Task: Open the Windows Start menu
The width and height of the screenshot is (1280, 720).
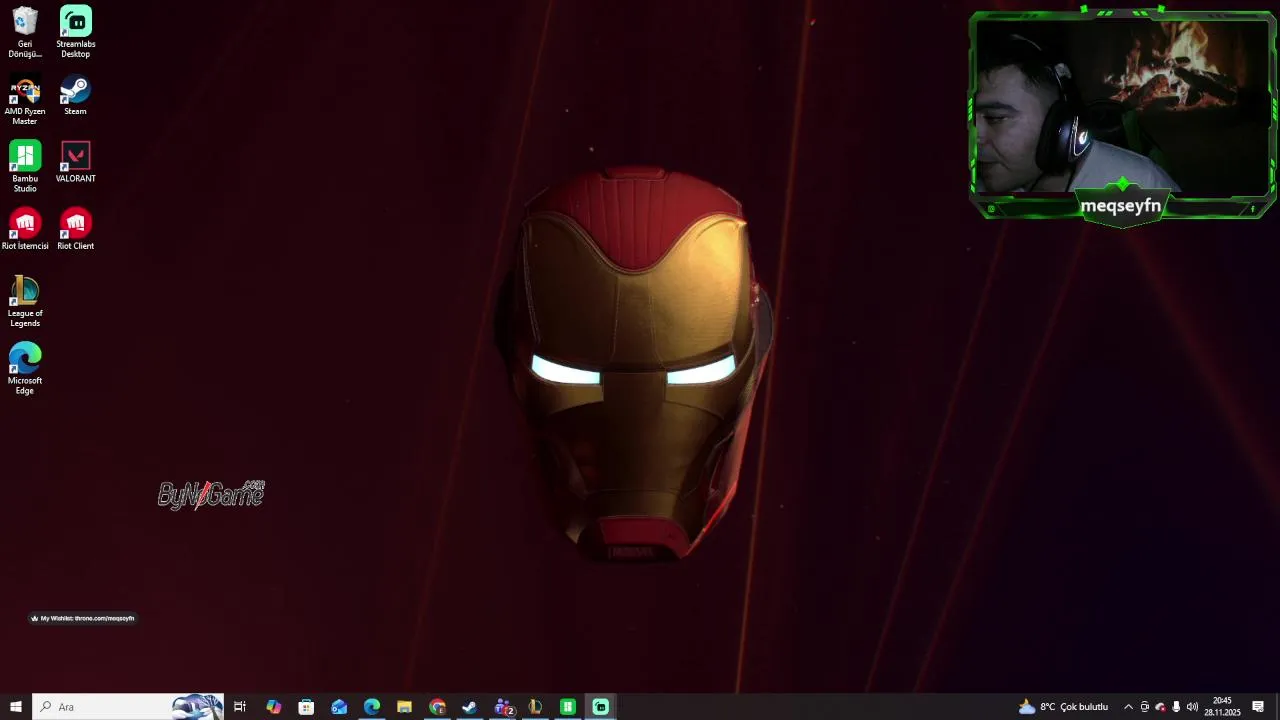Action: [16, 707]
